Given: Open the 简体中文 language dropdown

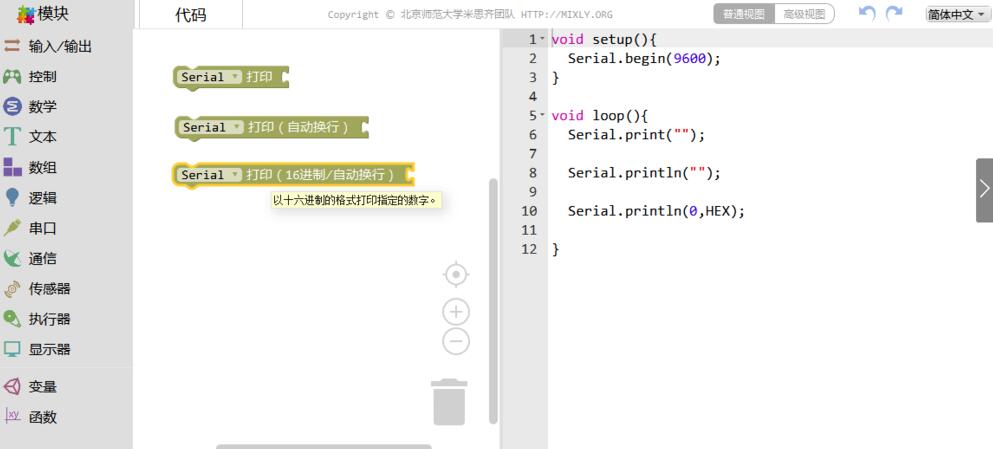Looking at the screenshot, I should coord(956,15).
